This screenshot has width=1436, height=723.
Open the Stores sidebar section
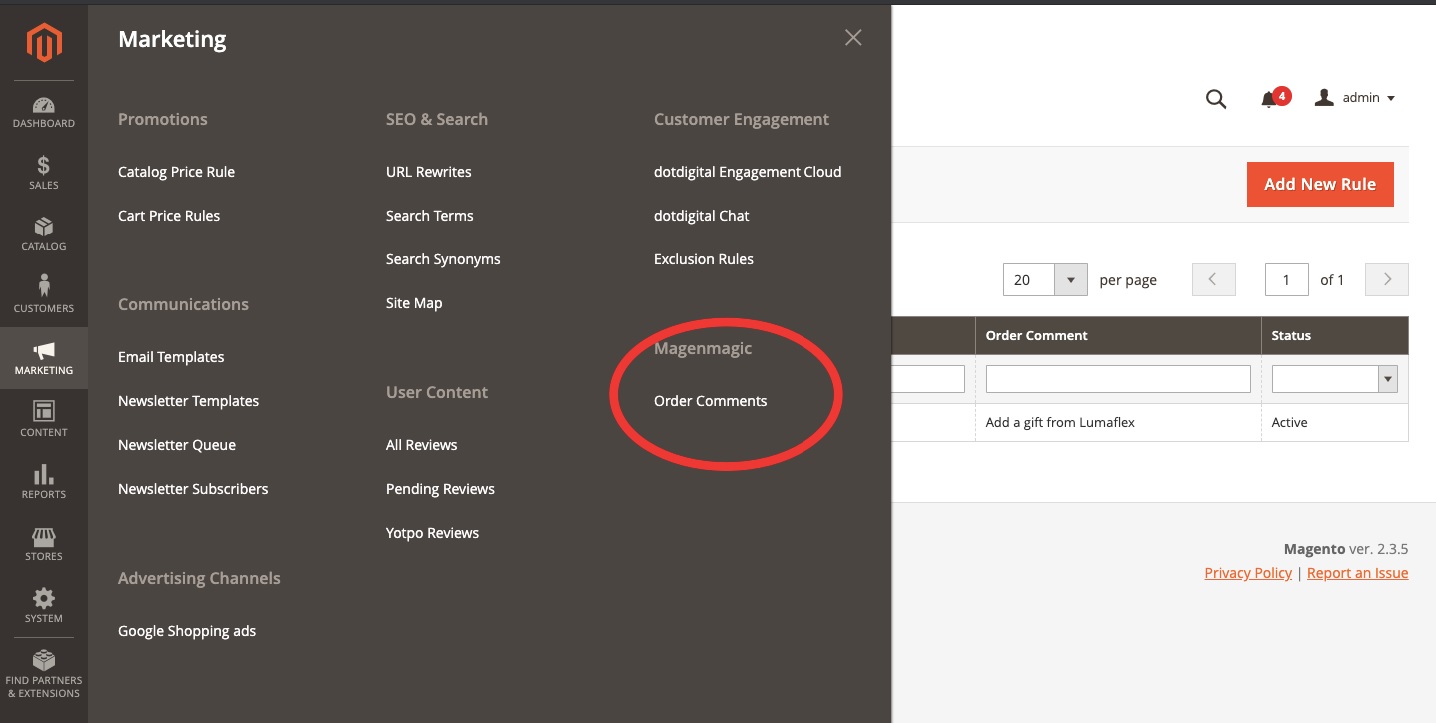tap(44, 544)
